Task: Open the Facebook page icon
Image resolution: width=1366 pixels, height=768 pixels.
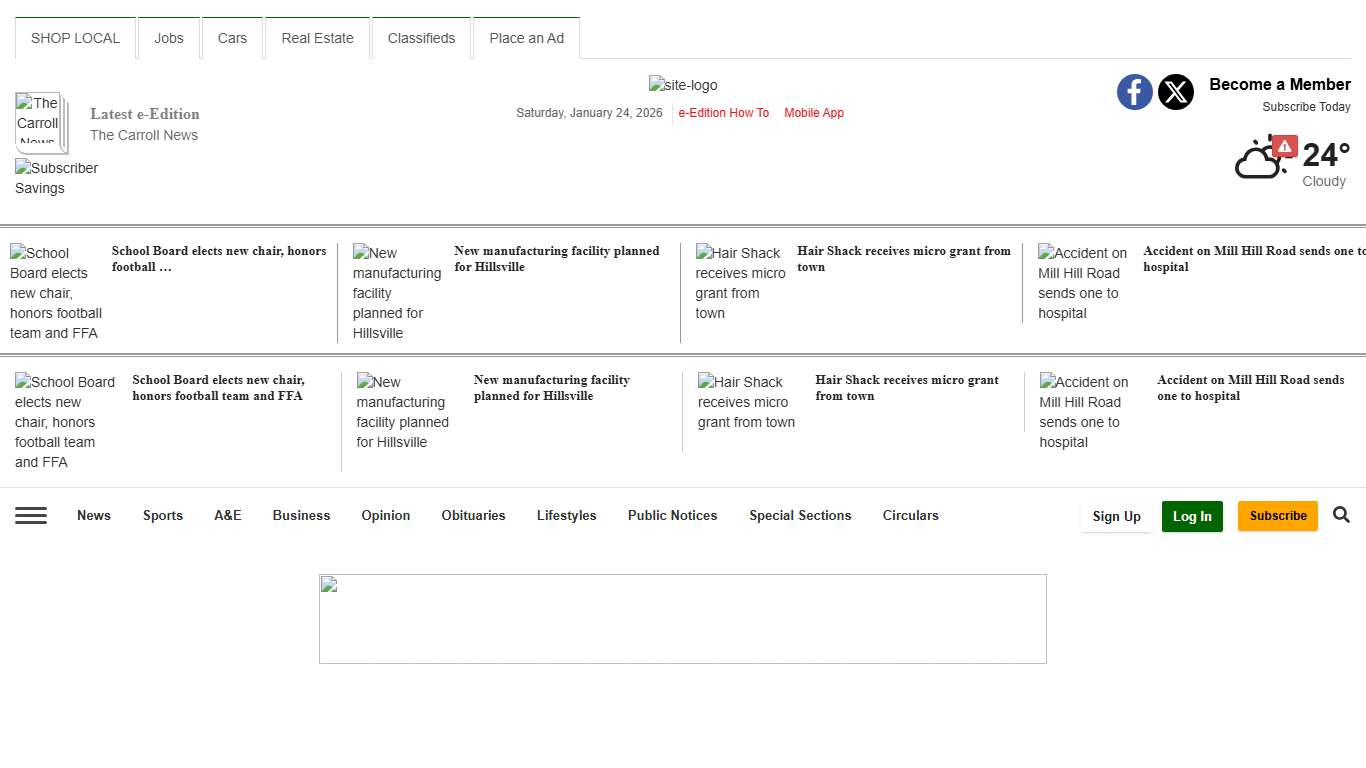Action: click(1134, 92)
